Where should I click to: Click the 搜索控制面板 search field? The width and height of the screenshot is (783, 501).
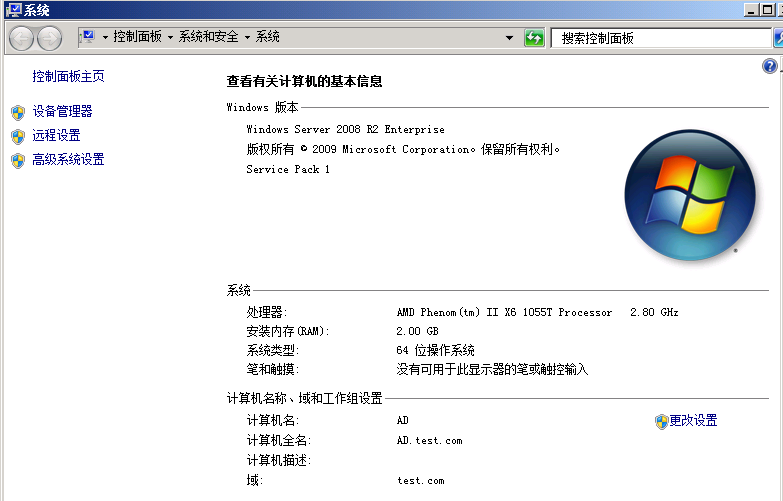click(x=661, y=38)
